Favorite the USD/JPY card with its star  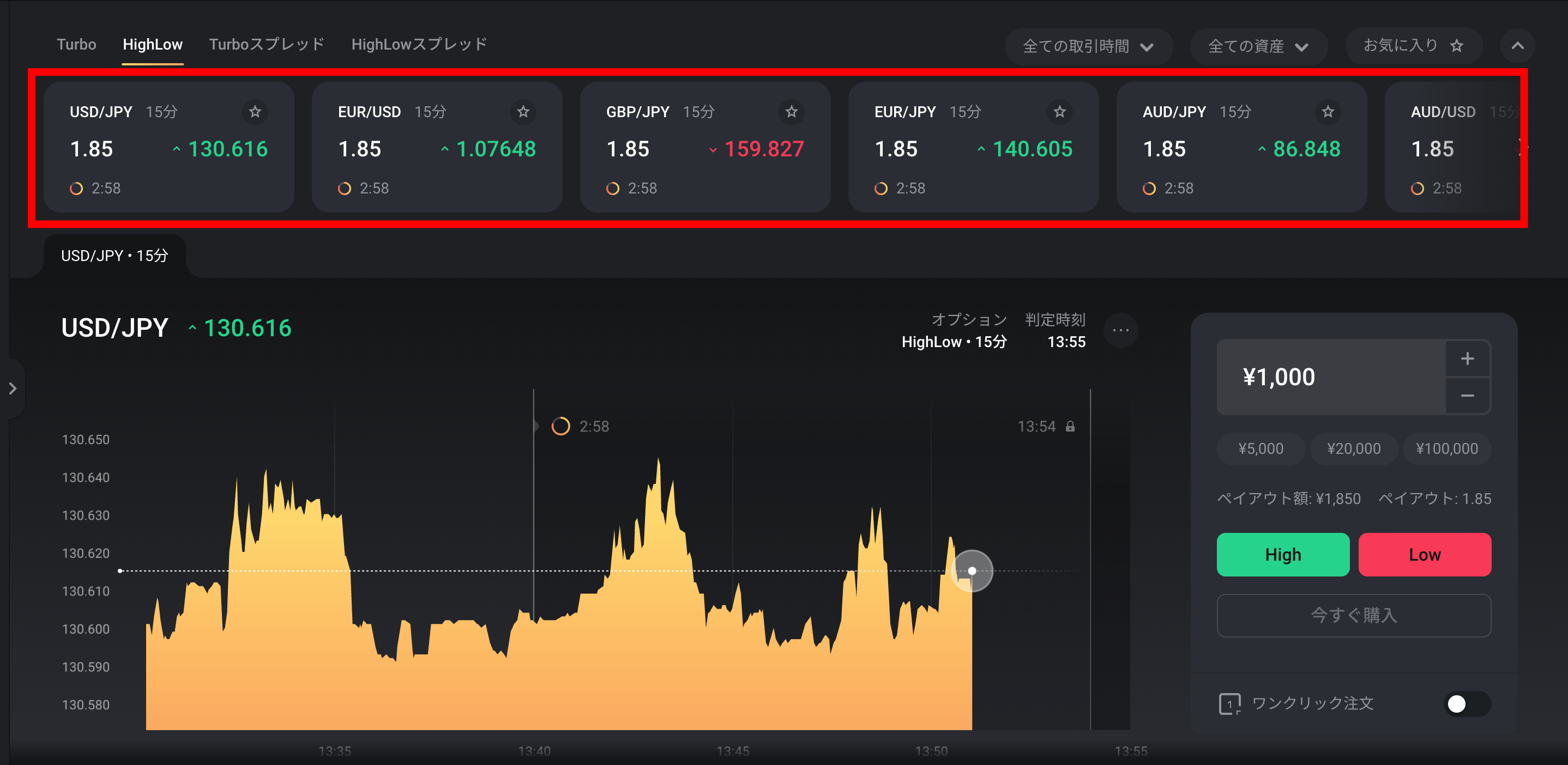point(255,112)
